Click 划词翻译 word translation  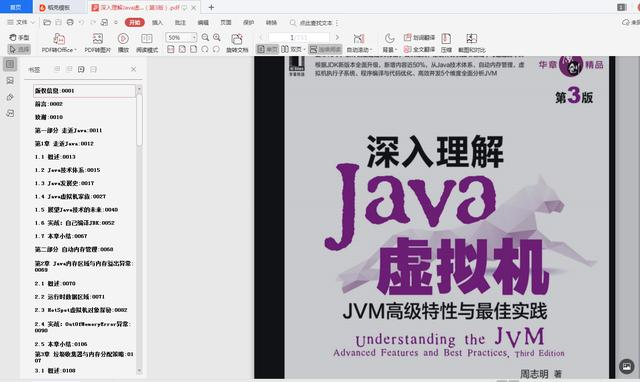coord(419,38)
